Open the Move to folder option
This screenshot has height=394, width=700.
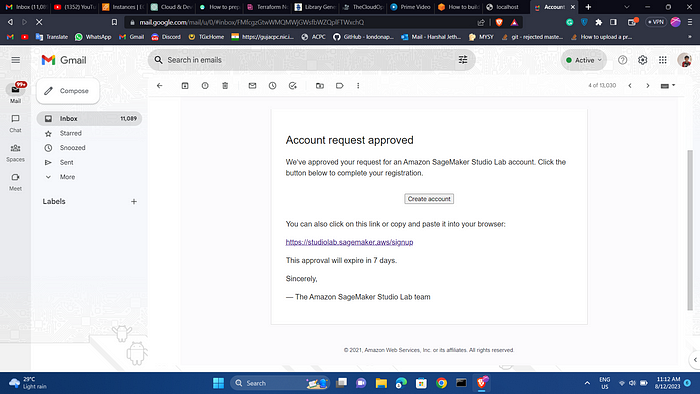(x=320, y=86)
